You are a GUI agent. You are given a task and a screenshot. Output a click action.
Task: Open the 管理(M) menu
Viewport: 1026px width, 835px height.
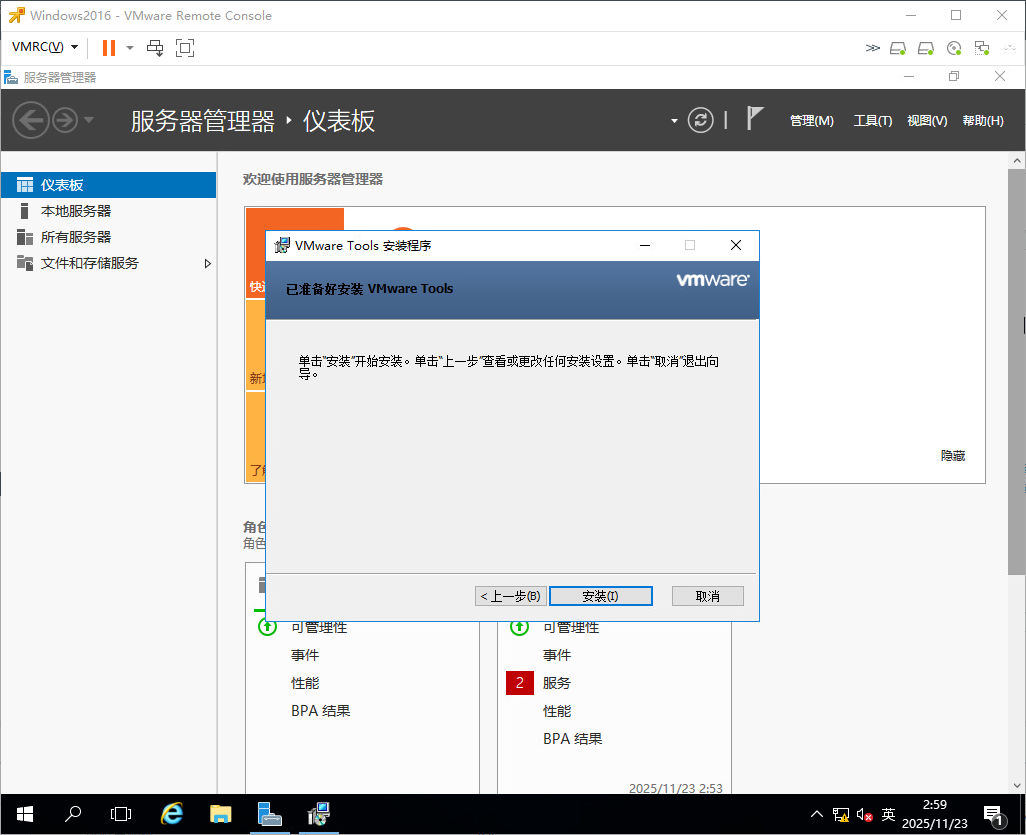pyautogui.click(x=811, y=120)
